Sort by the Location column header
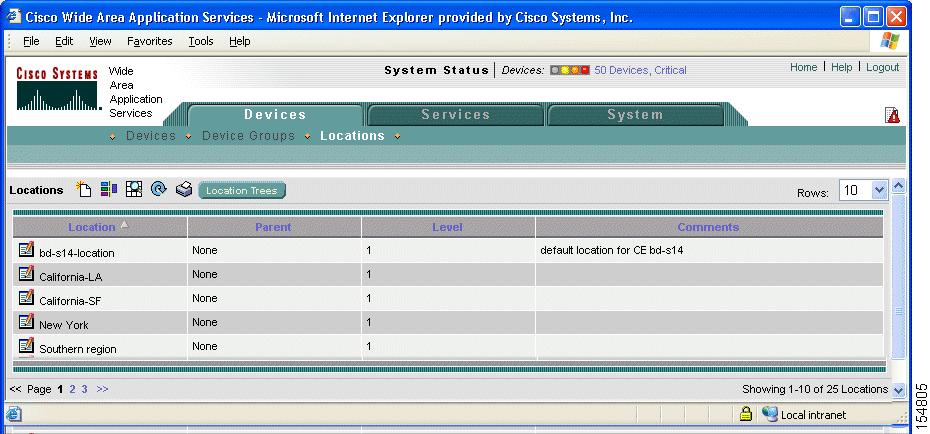The height and width of the screenshot is (434, 930). 91,227
